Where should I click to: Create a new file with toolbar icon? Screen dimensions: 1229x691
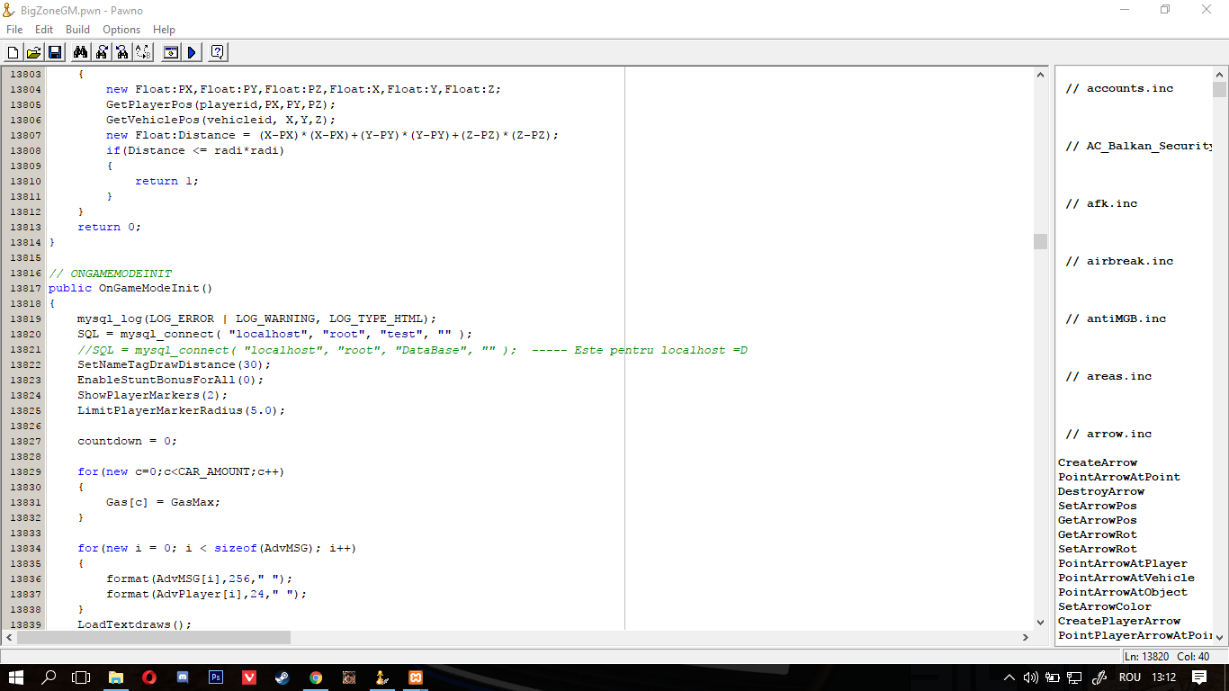click(x=13, y=52)
